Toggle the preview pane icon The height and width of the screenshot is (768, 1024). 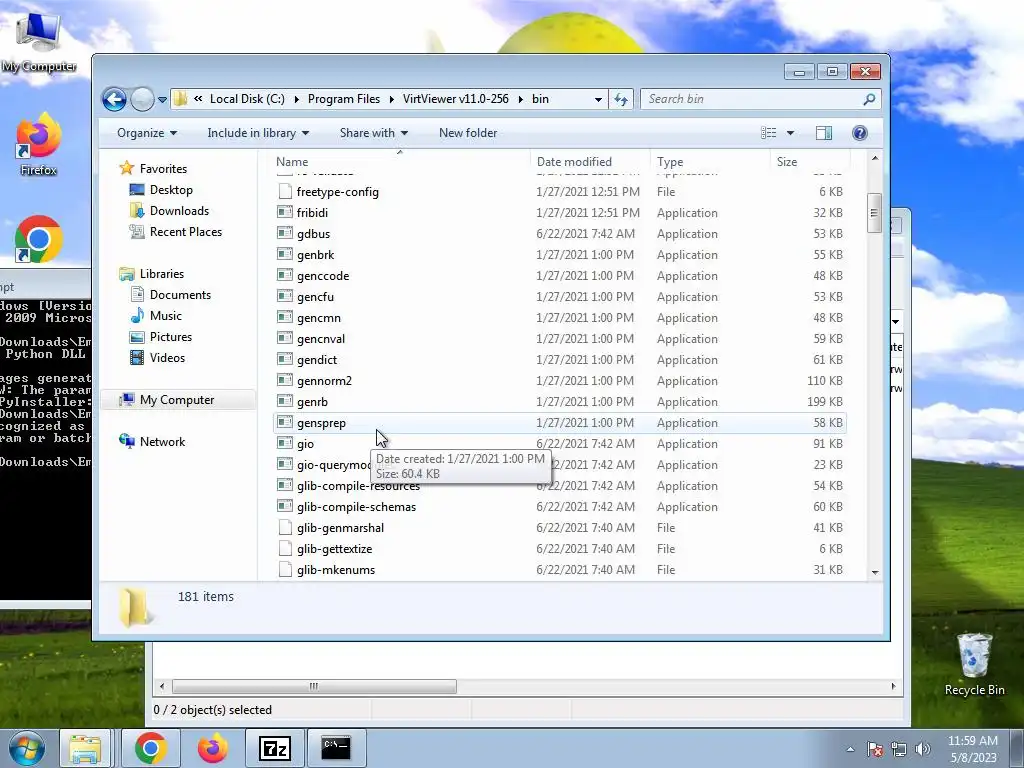click(824, 133)
